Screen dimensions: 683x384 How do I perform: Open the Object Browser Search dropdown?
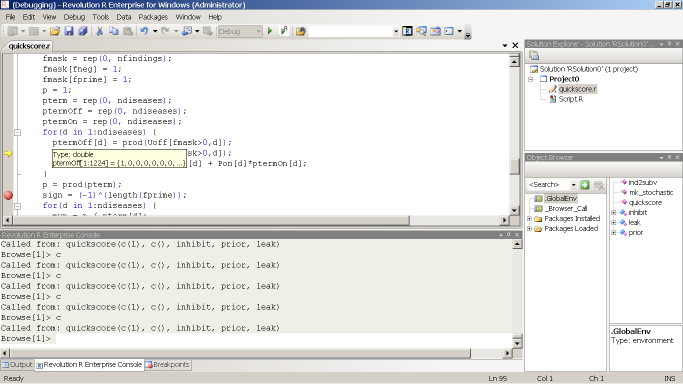(573, 185)
